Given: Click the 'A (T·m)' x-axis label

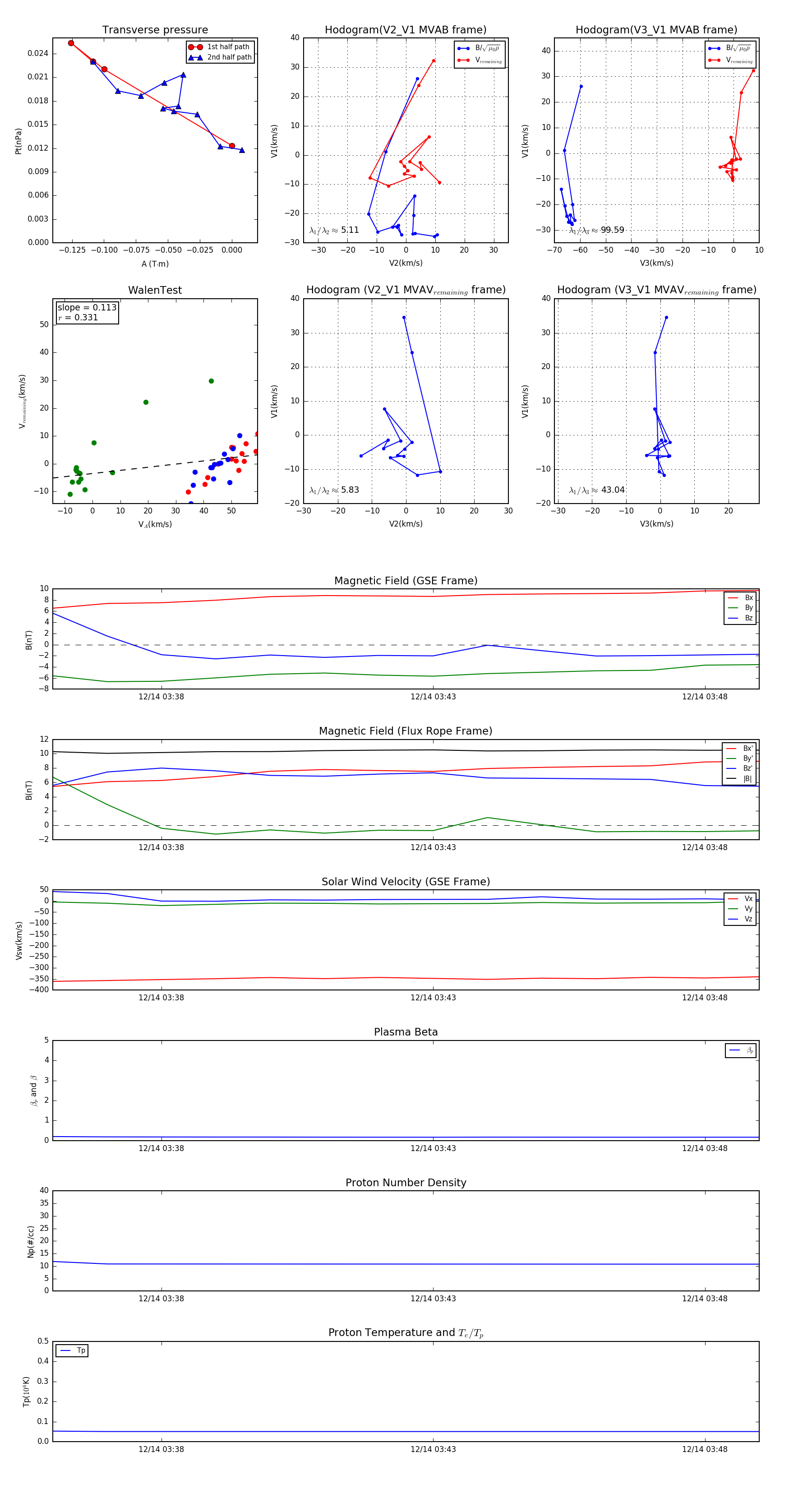Looking at the screenshot, I should (155, 264).
